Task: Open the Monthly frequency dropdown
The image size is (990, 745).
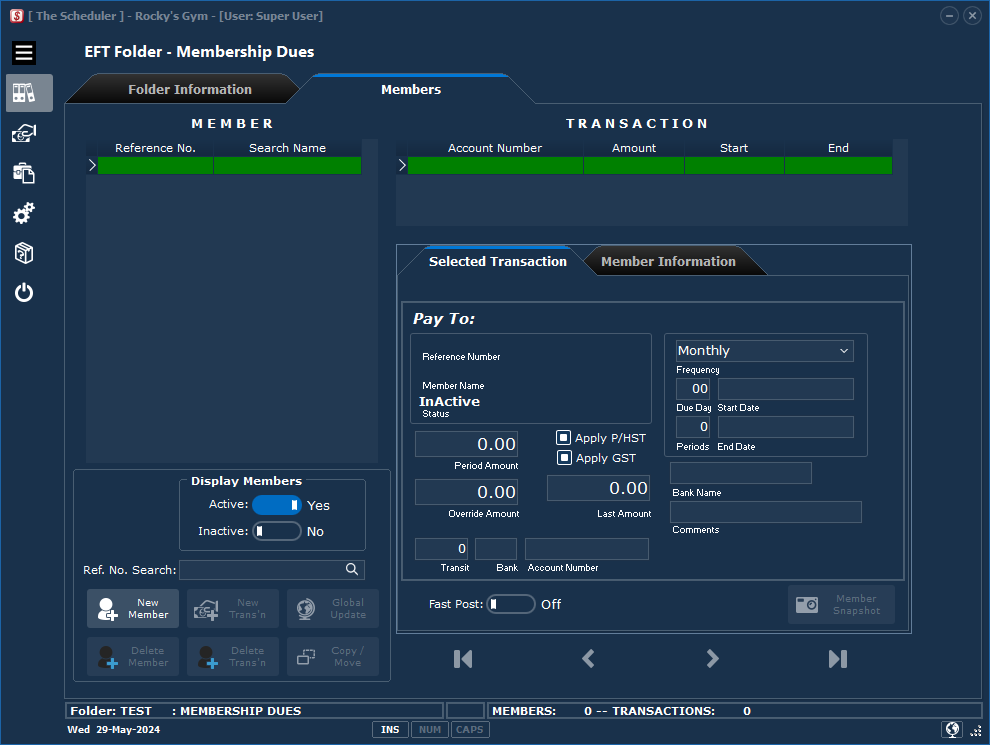Action: click(x=765, y=350)
